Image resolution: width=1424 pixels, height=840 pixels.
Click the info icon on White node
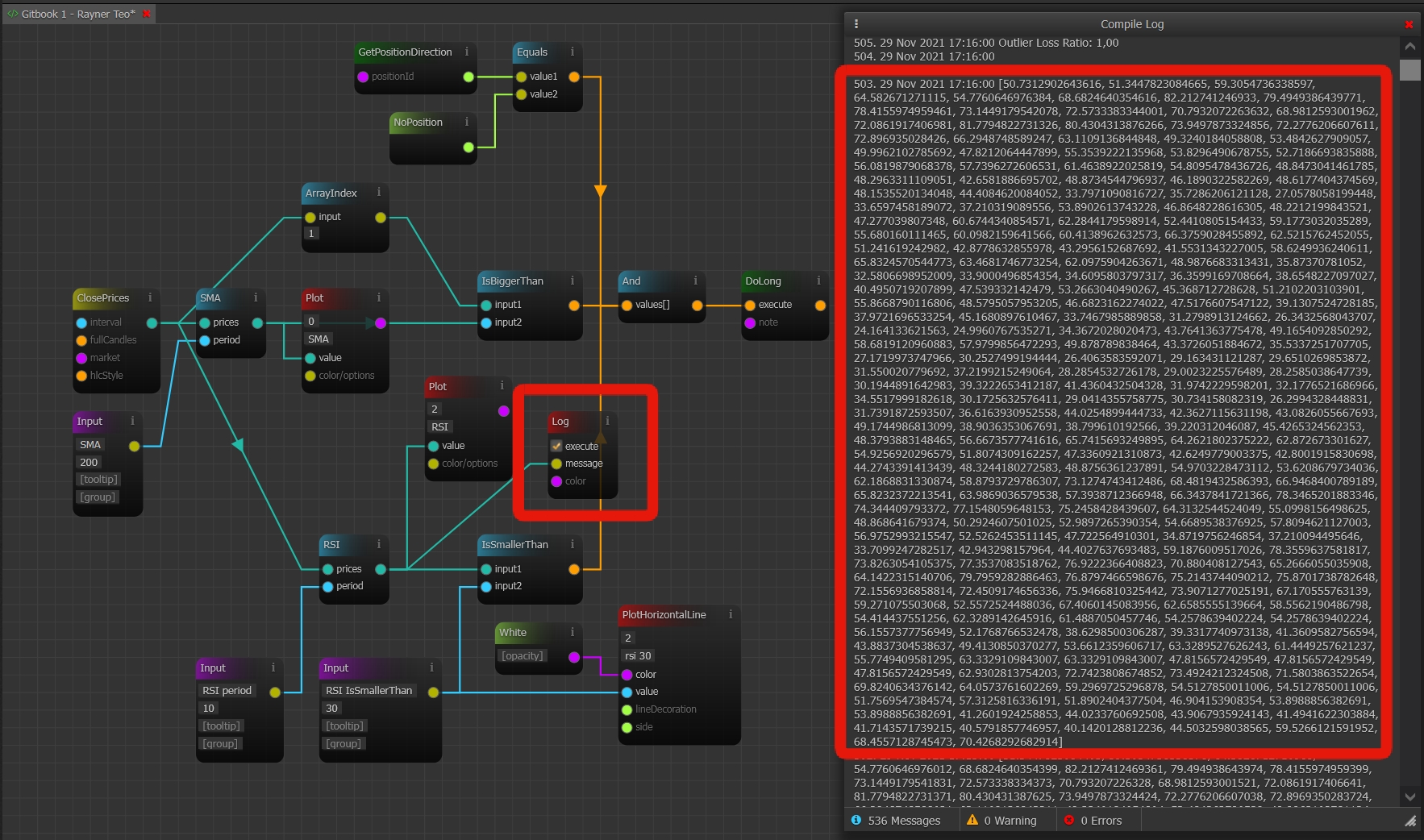click(573, 632)
